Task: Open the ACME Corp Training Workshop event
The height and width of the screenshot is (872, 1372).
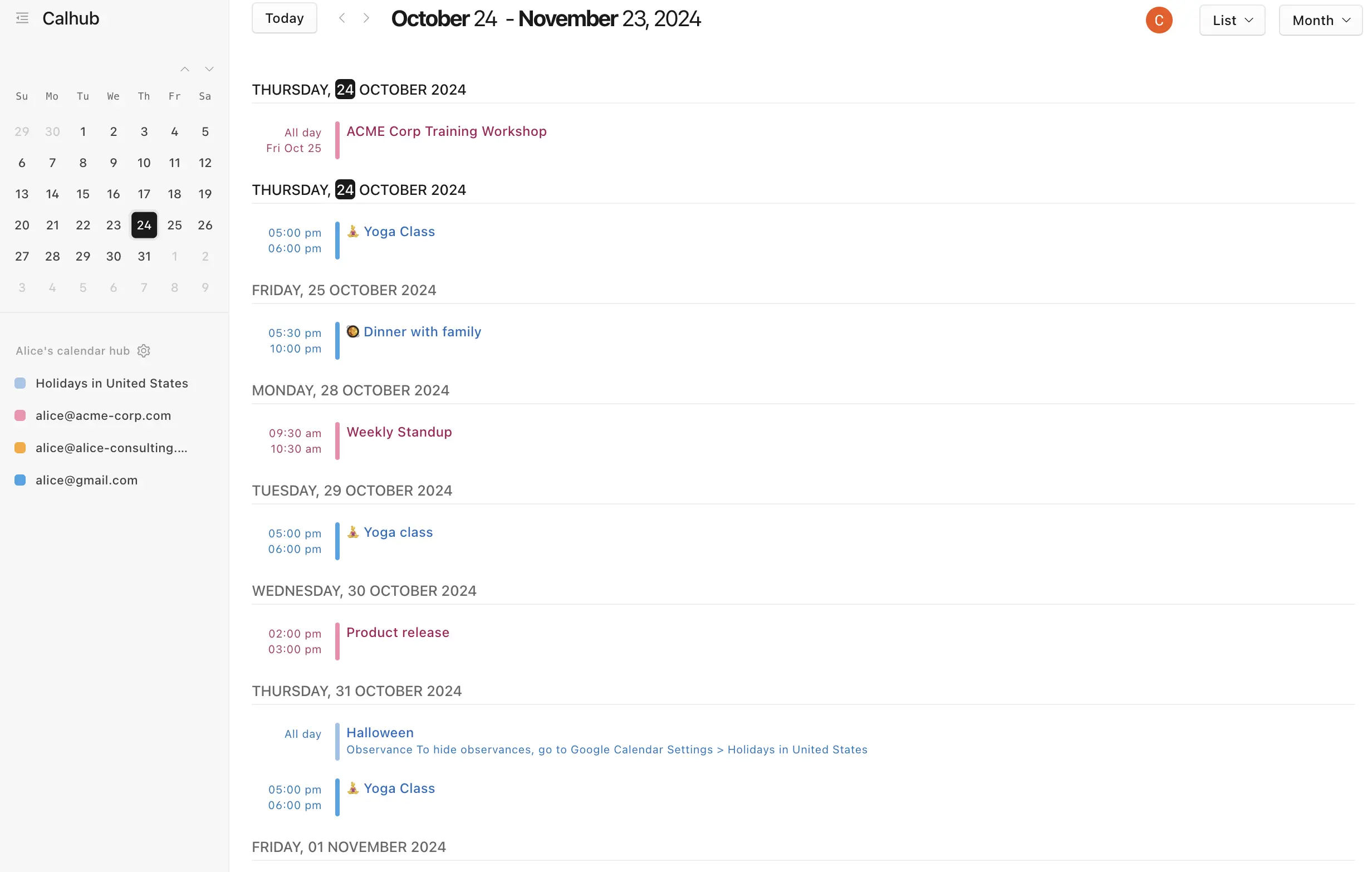Action: tap(446, 131)
